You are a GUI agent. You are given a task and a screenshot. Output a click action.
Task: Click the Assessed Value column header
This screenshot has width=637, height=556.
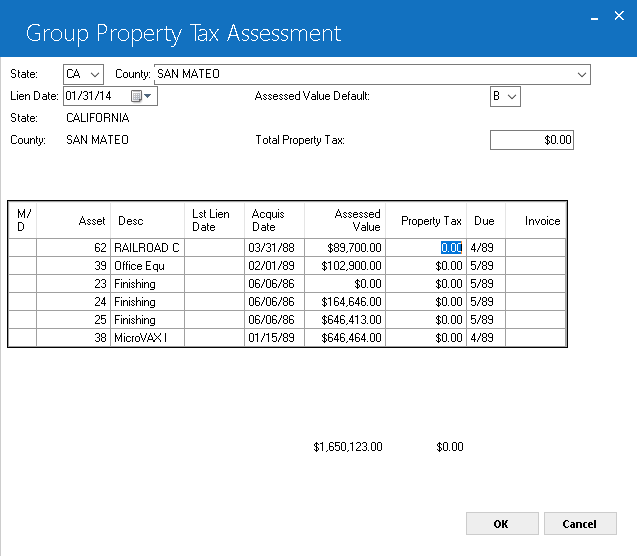[345, 220]
